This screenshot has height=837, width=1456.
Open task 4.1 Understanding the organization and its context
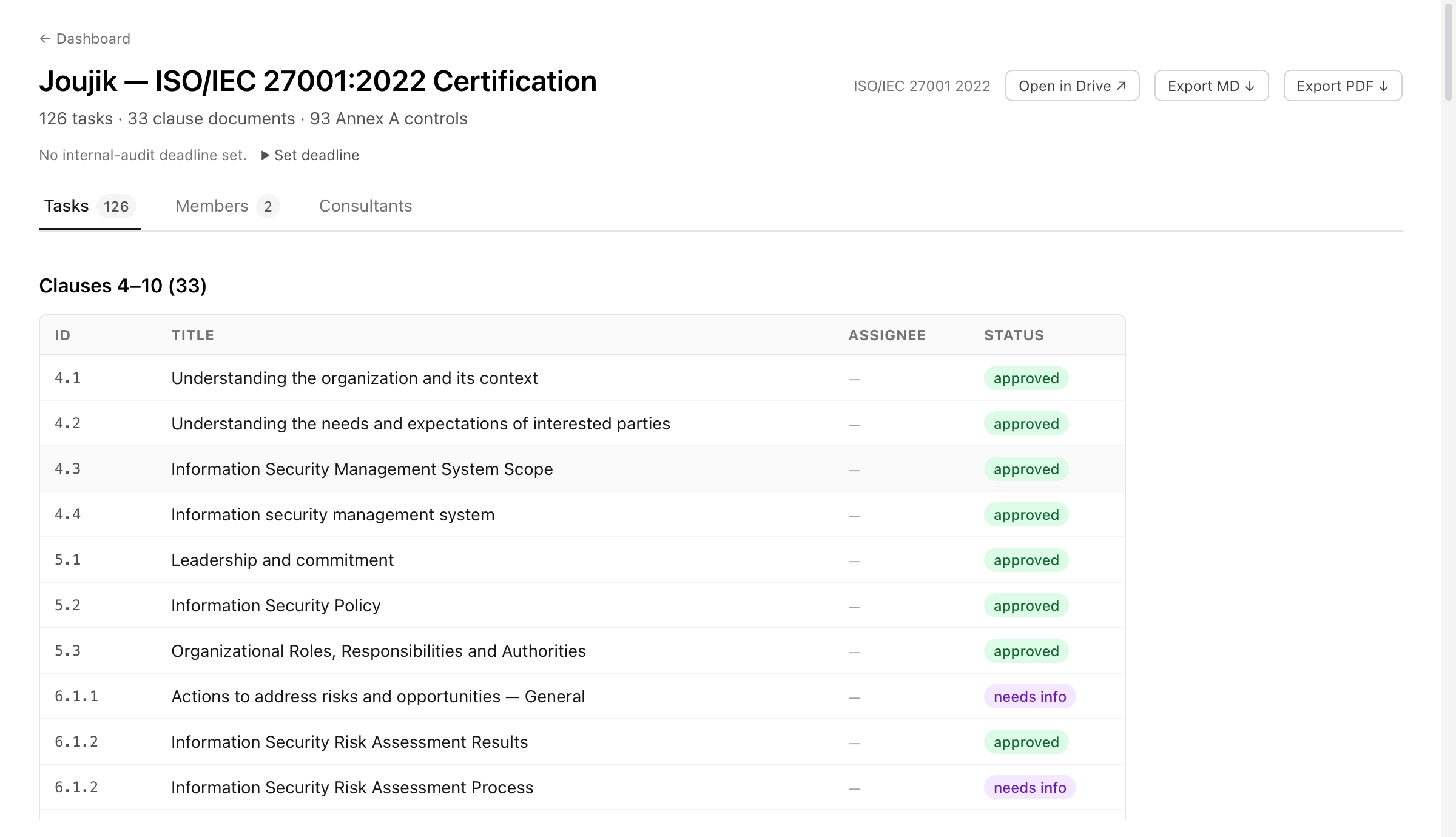[354, 378]
